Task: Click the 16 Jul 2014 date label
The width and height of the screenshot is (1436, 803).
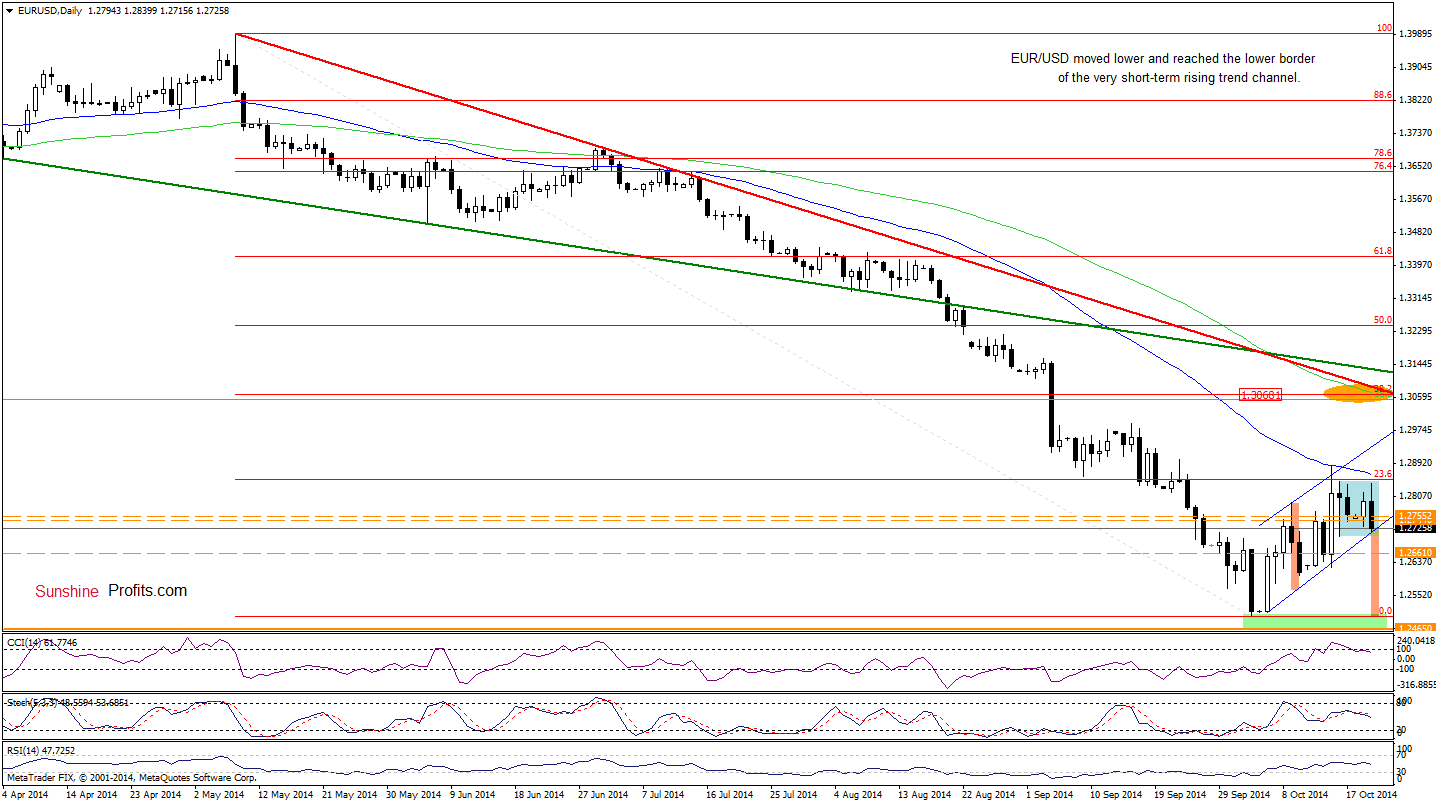Action: point(731,794)
